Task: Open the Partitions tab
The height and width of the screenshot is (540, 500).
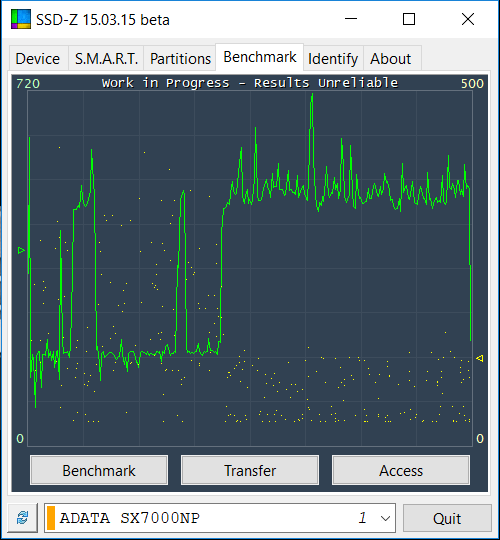Action: [180, 58]
